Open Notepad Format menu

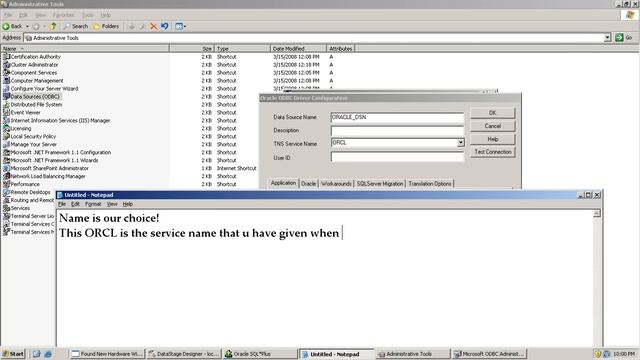93,204
